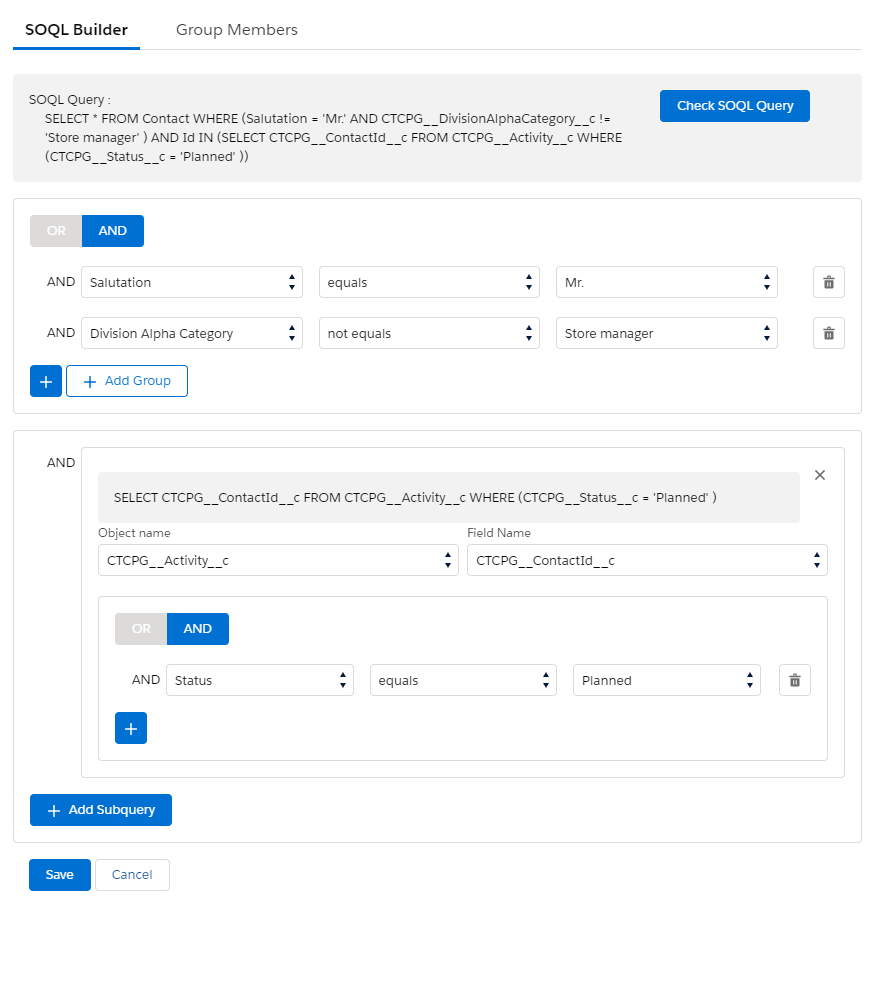Screen dimensions: 876x981
Task: Expand the Store manager value dropdown
Action: pos(666,333)
